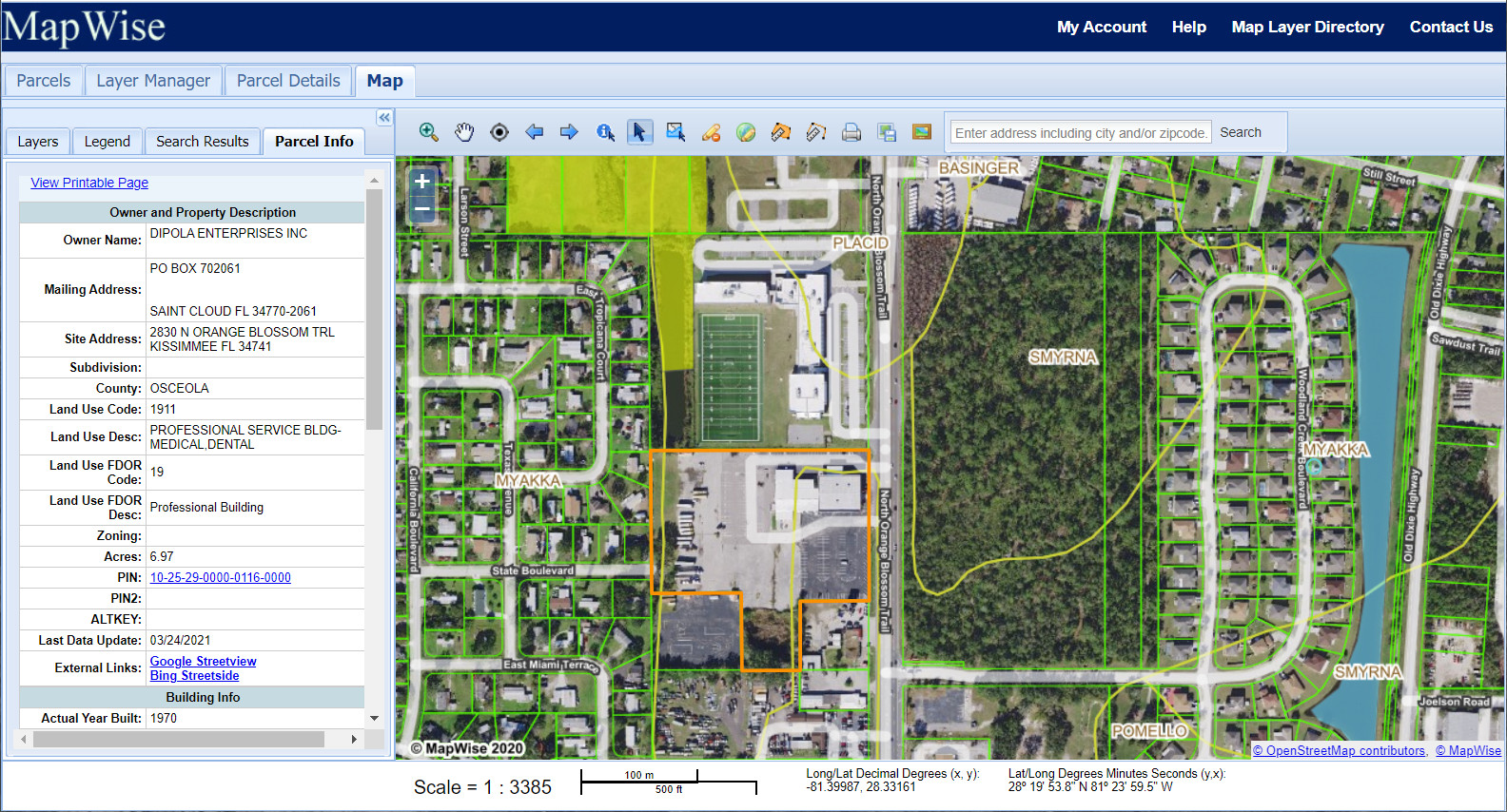
Task: Click horizontal scrollbar left arrow
Action: [24, 739]
